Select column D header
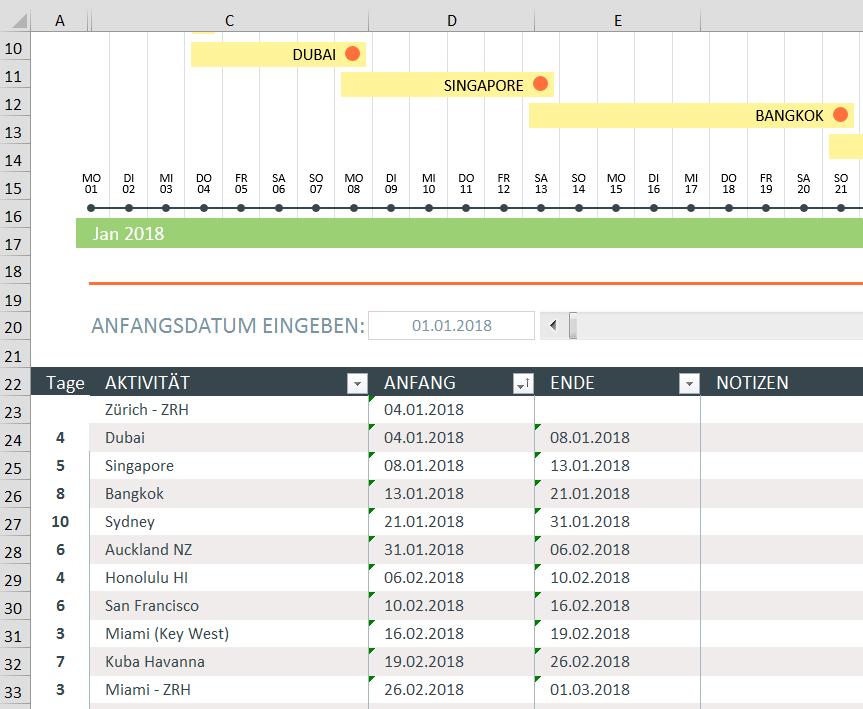 click(451, 20)
